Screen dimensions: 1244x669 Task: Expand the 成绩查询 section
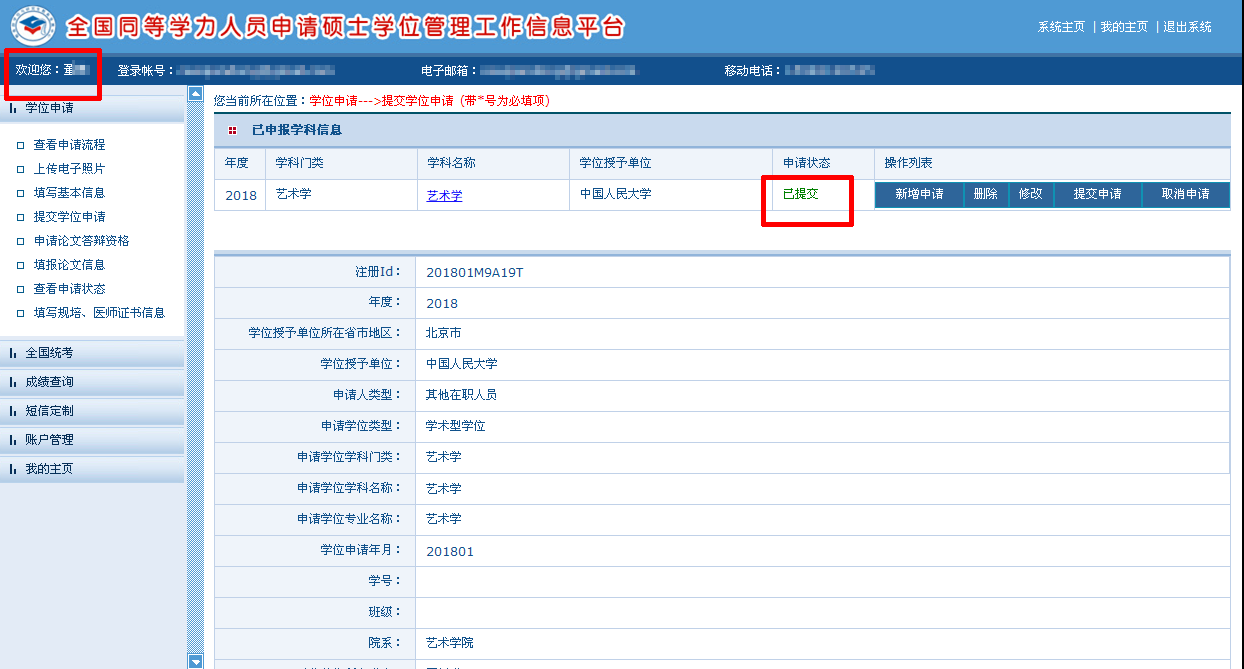pos(49,382)
